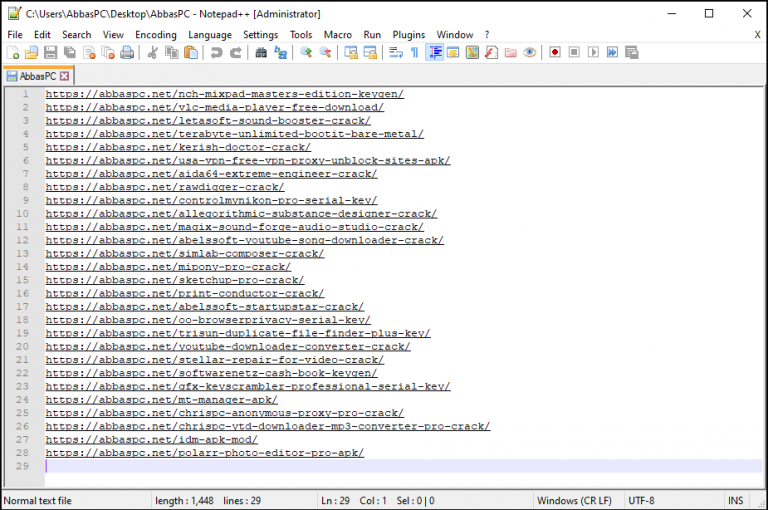
Task: Open Find with the binoculars icon
Action: tap(261, 52)
